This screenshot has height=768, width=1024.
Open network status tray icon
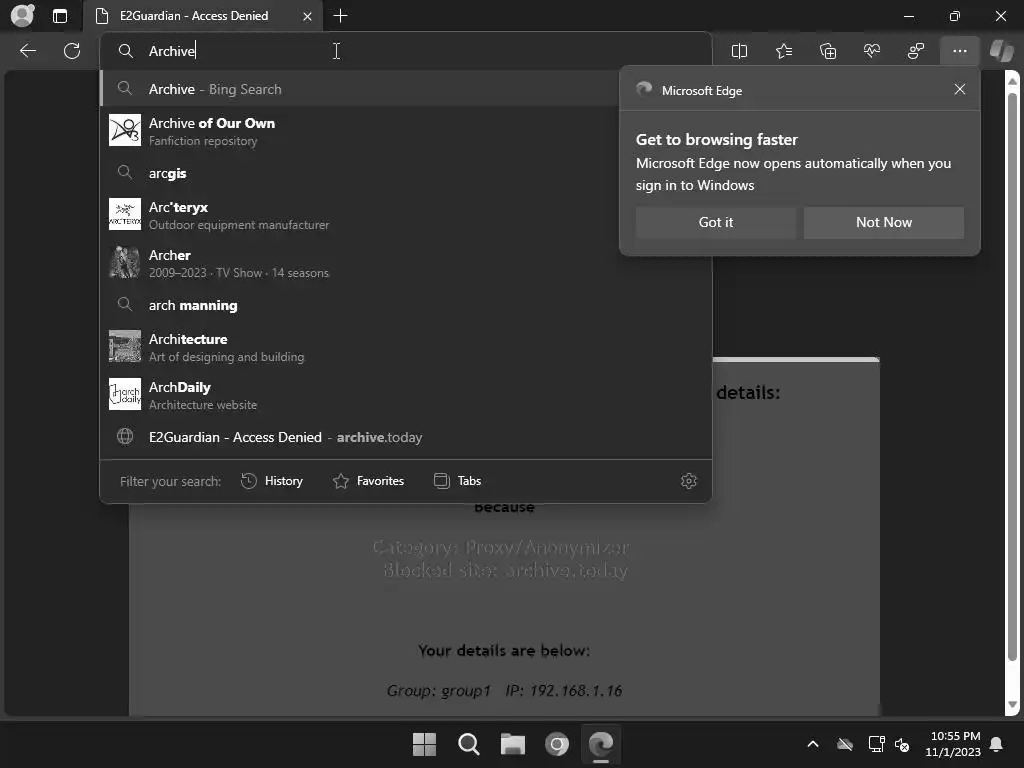click(x=876, y=744)
